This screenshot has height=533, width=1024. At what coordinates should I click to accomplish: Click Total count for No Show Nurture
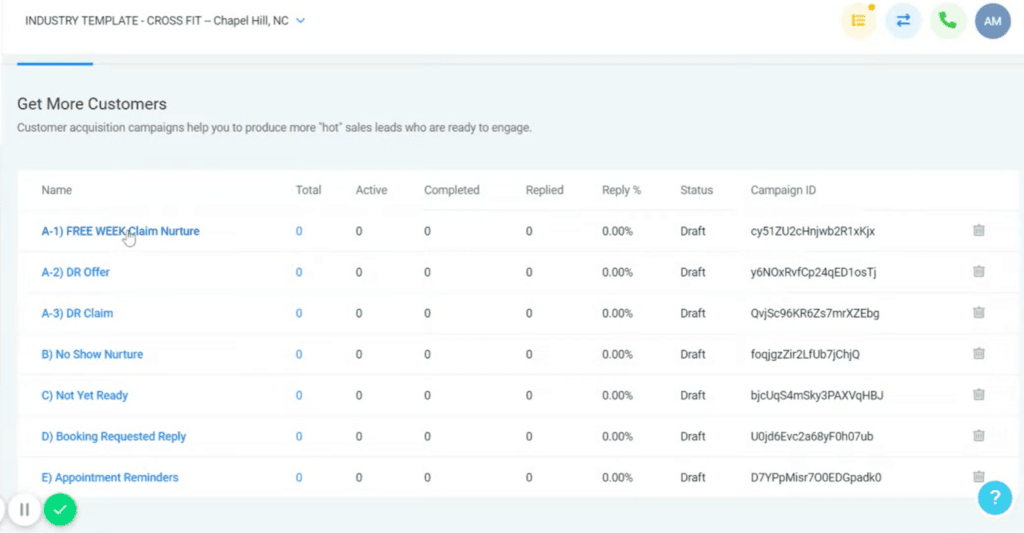298,354
